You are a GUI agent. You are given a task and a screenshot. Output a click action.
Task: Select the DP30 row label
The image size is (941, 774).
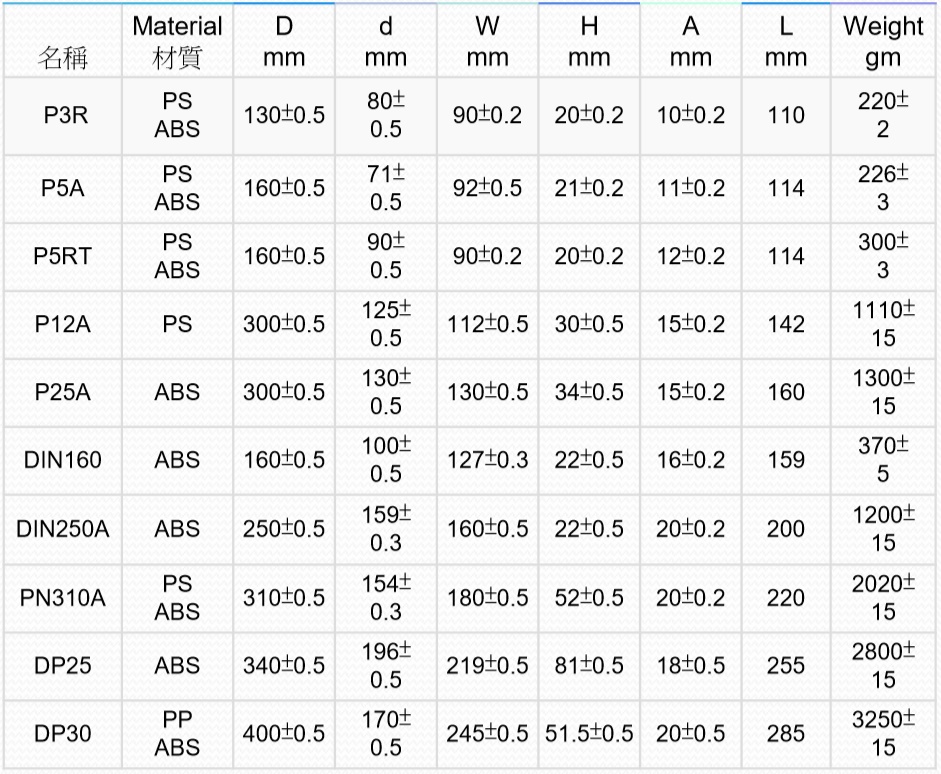(x=62, y=734)
